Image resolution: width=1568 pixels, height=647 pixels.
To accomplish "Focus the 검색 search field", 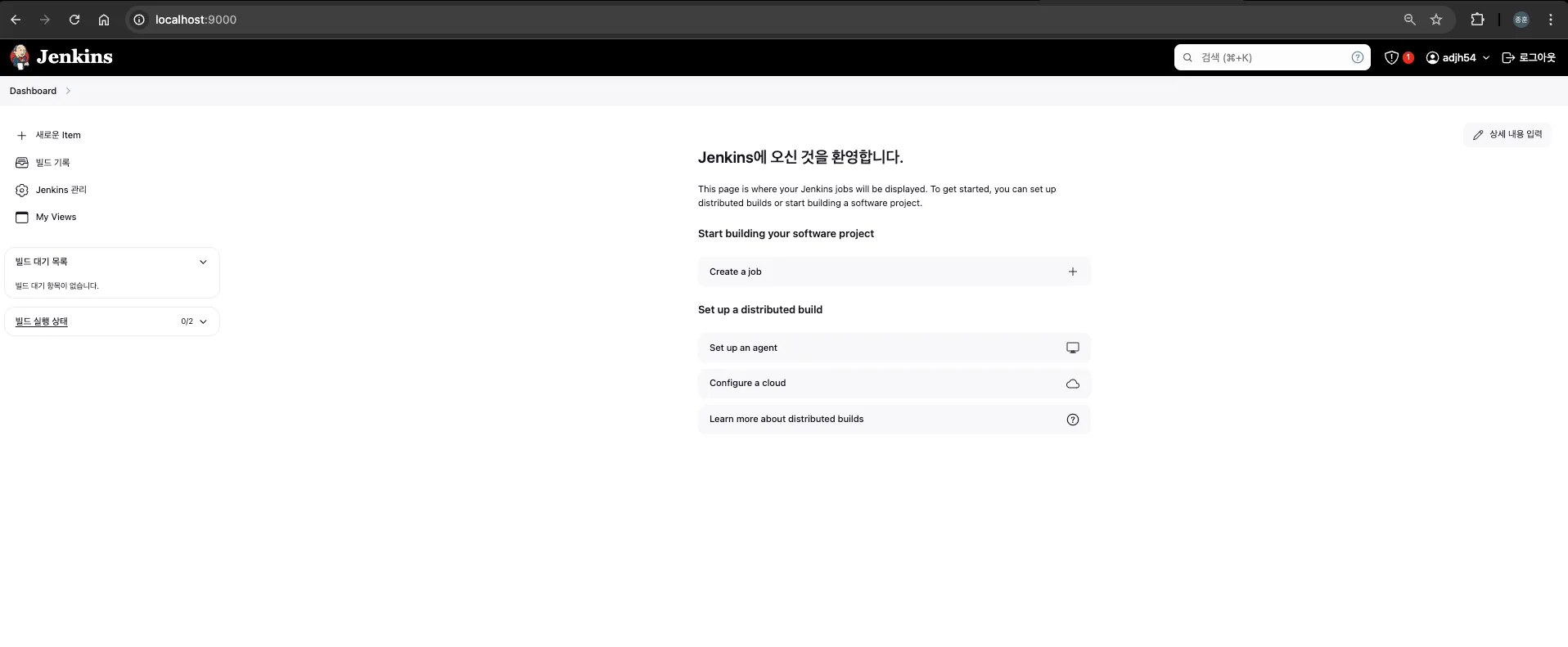I will tap(1273, 57).
